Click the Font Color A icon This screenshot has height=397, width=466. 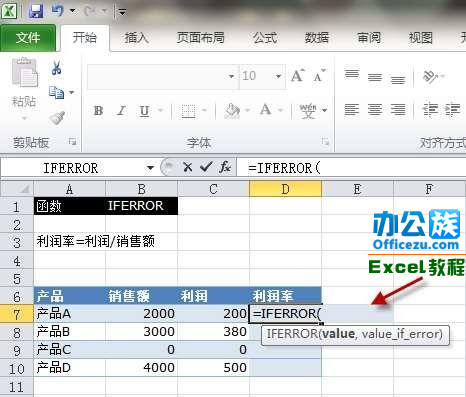coord(266,110)
